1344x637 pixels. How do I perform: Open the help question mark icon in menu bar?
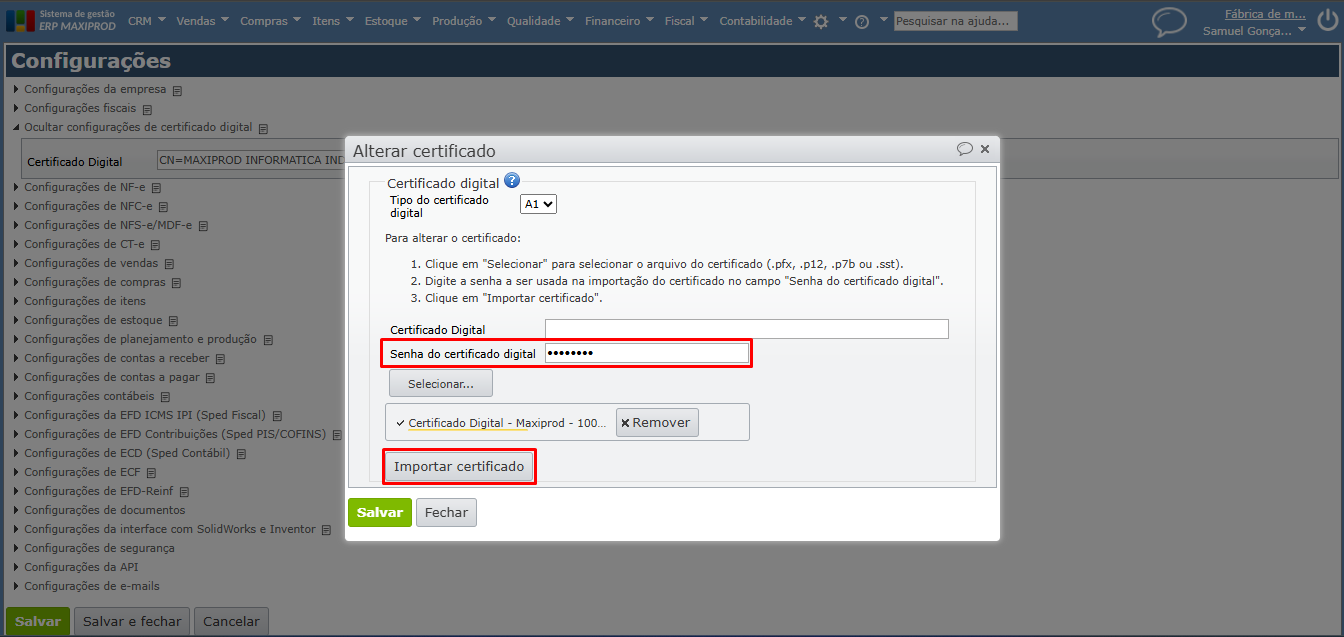click(x=861, y=21)
